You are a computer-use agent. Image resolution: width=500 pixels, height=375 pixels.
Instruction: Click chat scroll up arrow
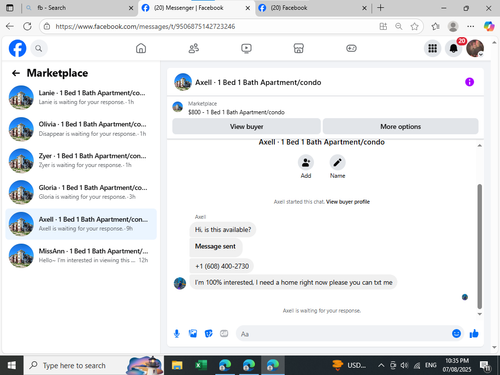[479, 146]
